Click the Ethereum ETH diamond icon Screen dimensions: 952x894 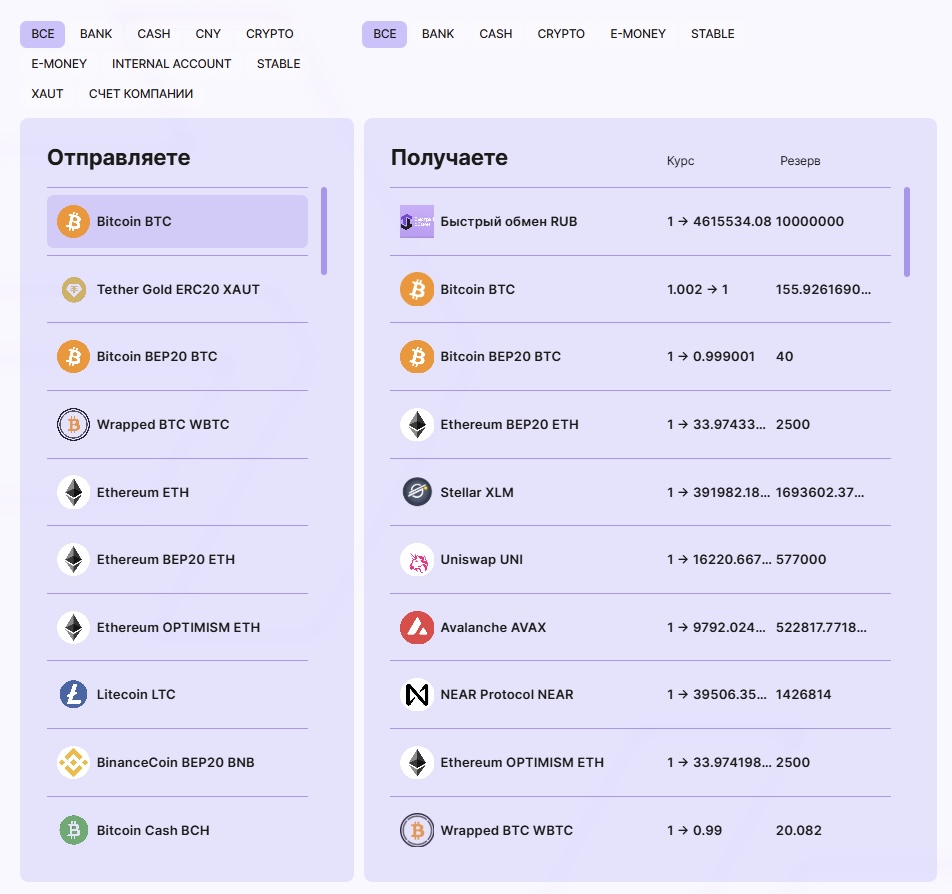click(73, 493)
